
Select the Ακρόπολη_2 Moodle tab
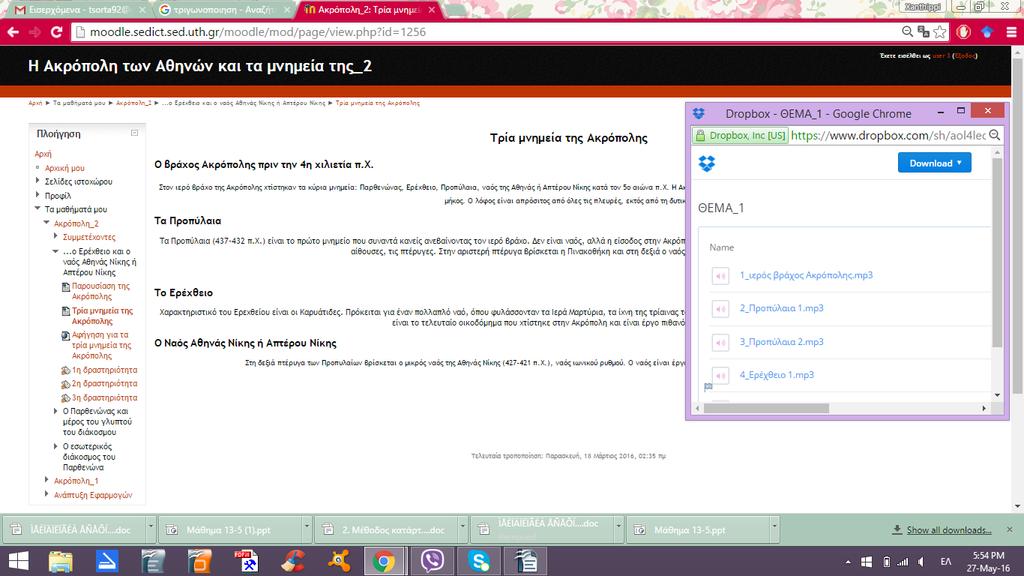[x=369, y=10]
